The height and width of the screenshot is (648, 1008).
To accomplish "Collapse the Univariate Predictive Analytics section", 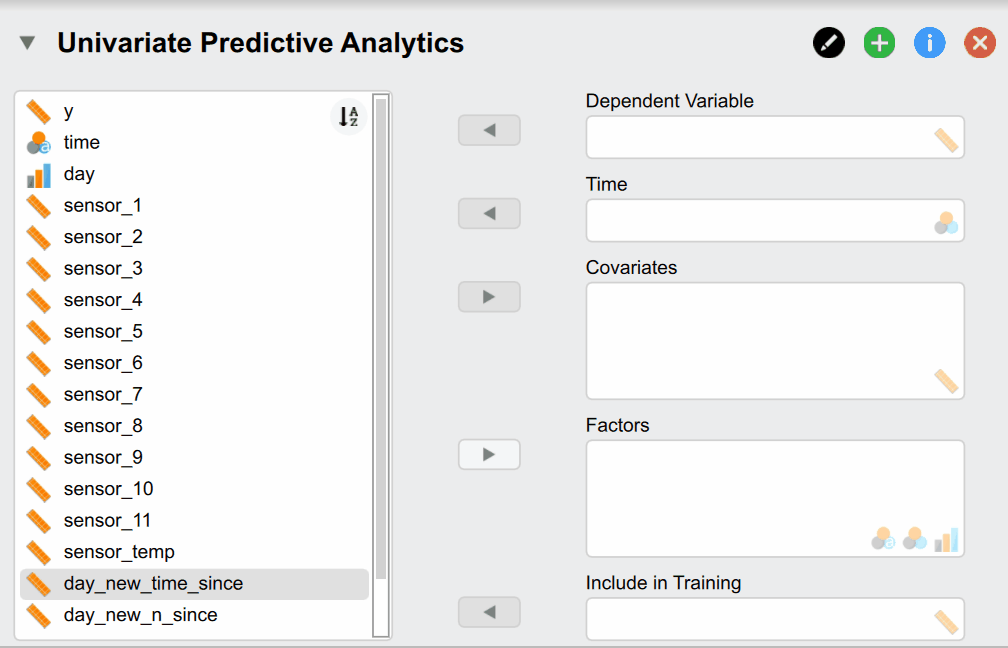I will pyautogui.click(x=27, y=43).
